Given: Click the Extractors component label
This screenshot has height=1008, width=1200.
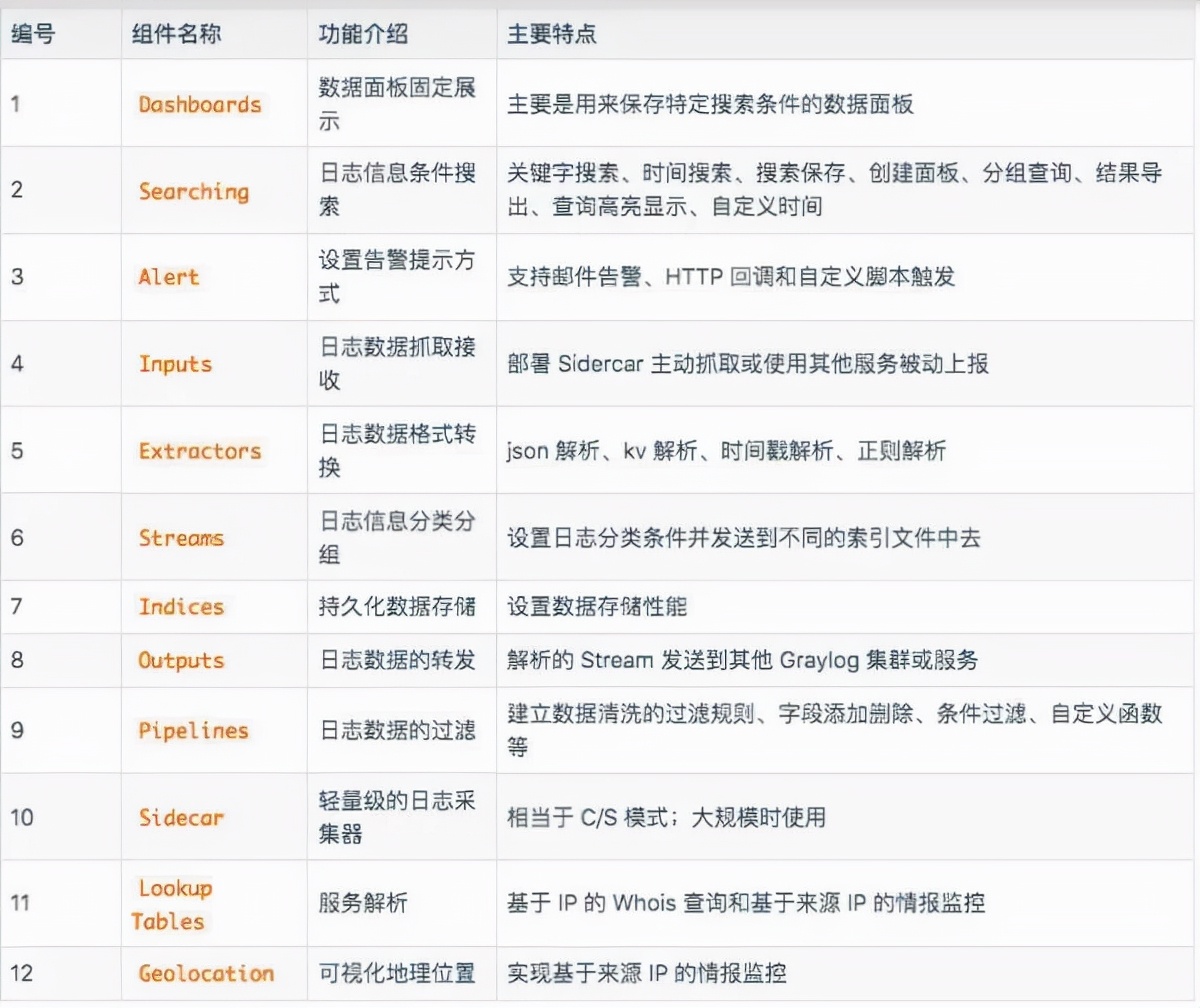Looking at the screenshot, I should (199, 450).
